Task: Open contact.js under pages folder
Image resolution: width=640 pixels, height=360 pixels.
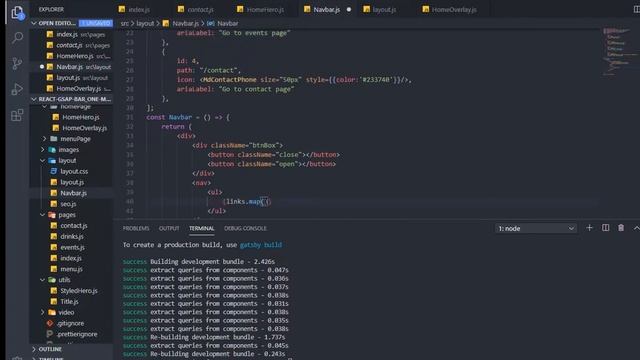Action: coord(71,225)
